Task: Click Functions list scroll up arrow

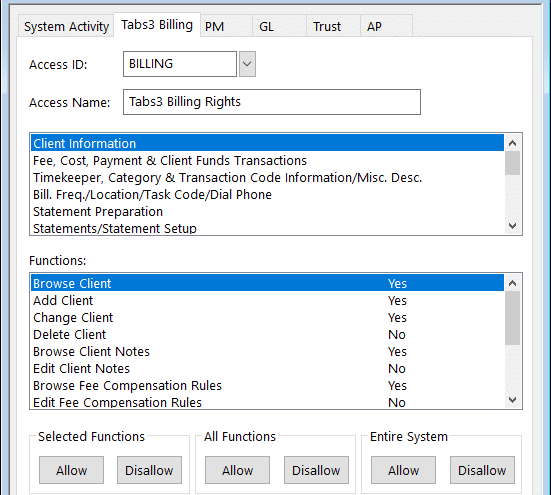Action: pyautogui.click(x=513, y=283)
